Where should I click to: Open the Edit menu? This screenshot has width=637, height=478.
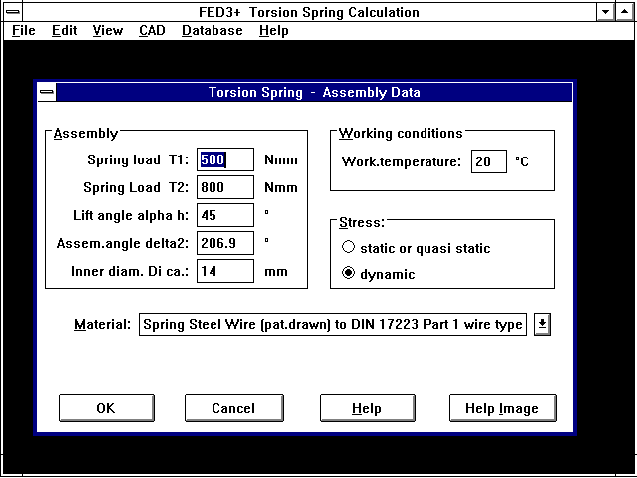(x=64, y=30)
